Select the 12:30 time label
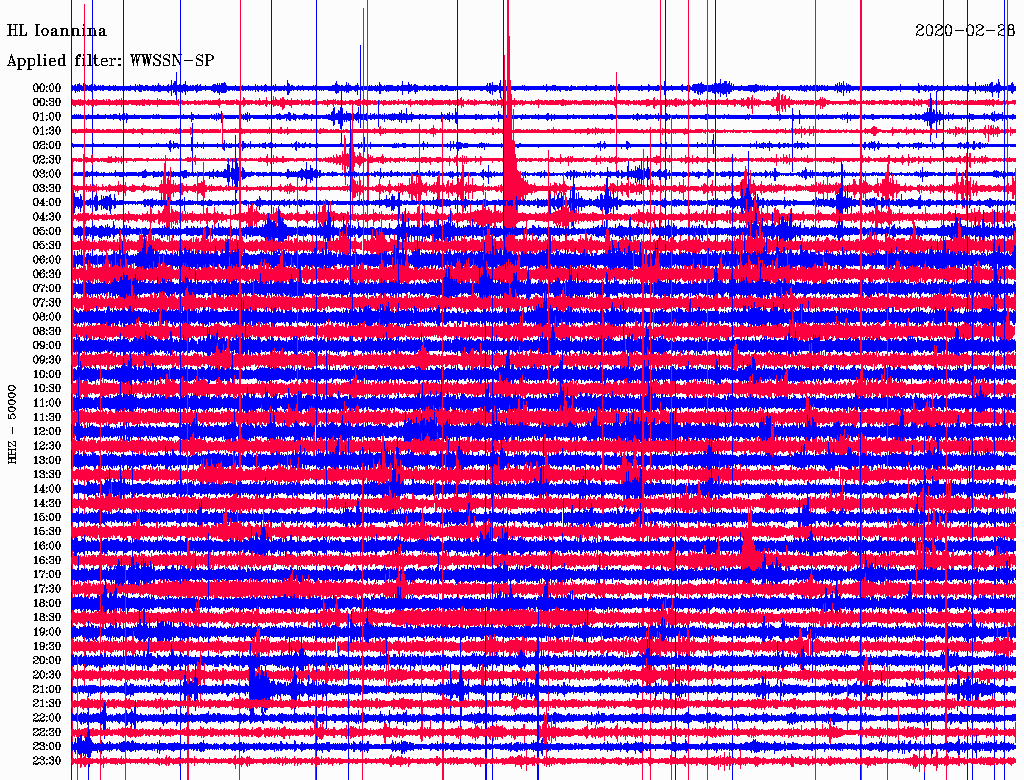Screen dimensions: 1024x780 (x=47, y=446)
